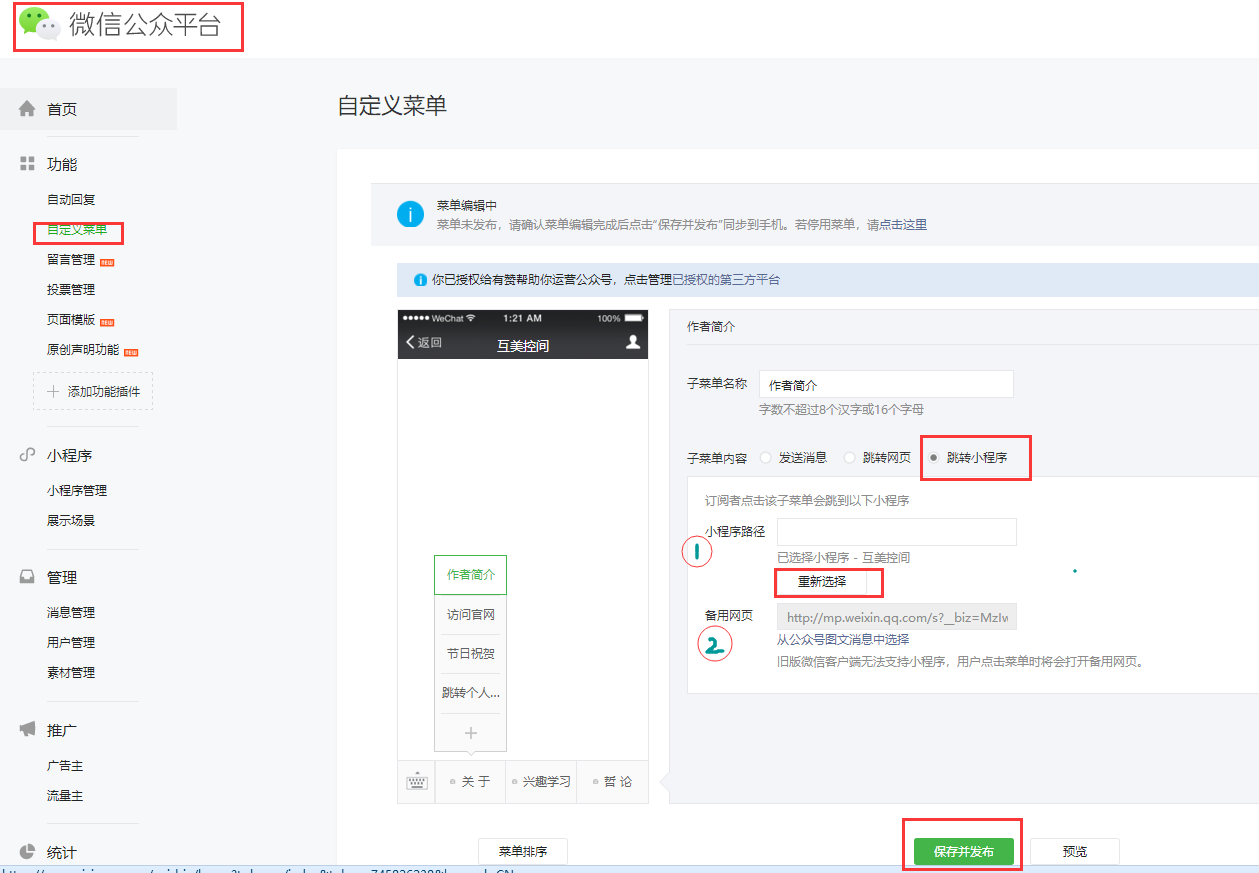Open 自定义菜单 in sidebar

coord(77,230)
